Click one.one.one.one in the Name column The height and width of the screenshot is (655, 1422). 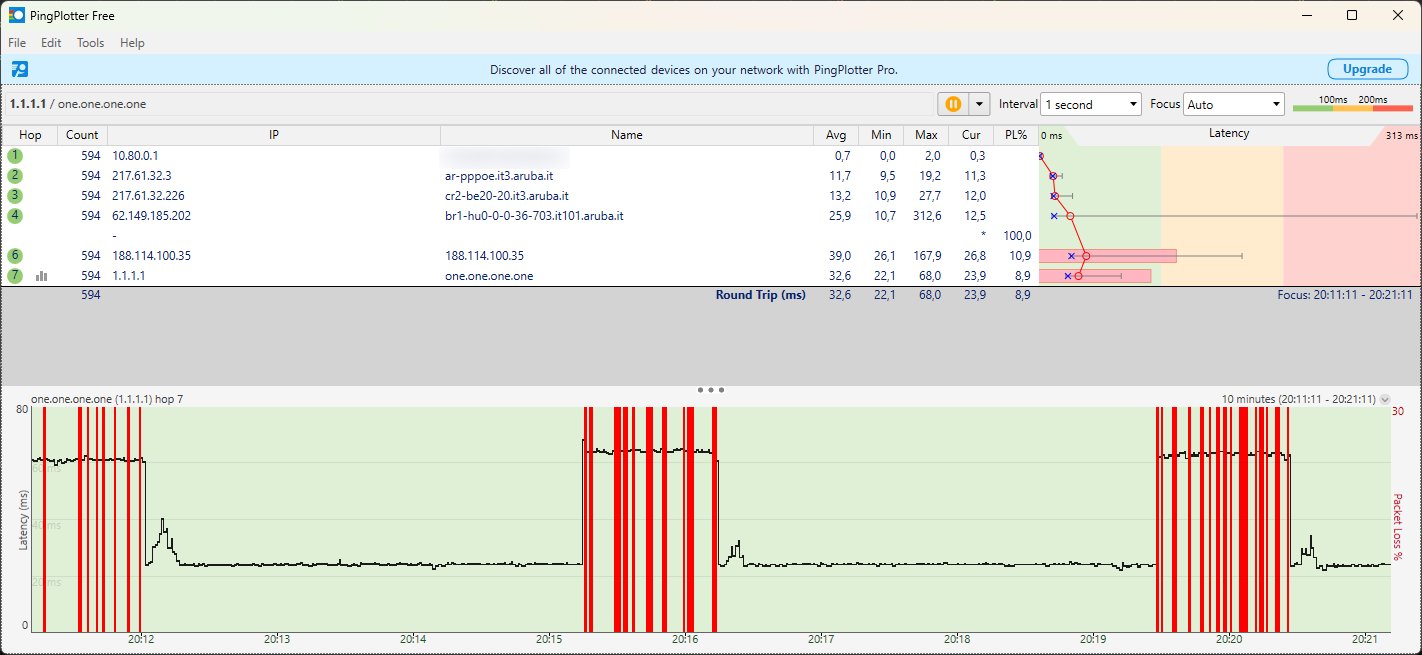pyautogui.click(x=489, y=276)
